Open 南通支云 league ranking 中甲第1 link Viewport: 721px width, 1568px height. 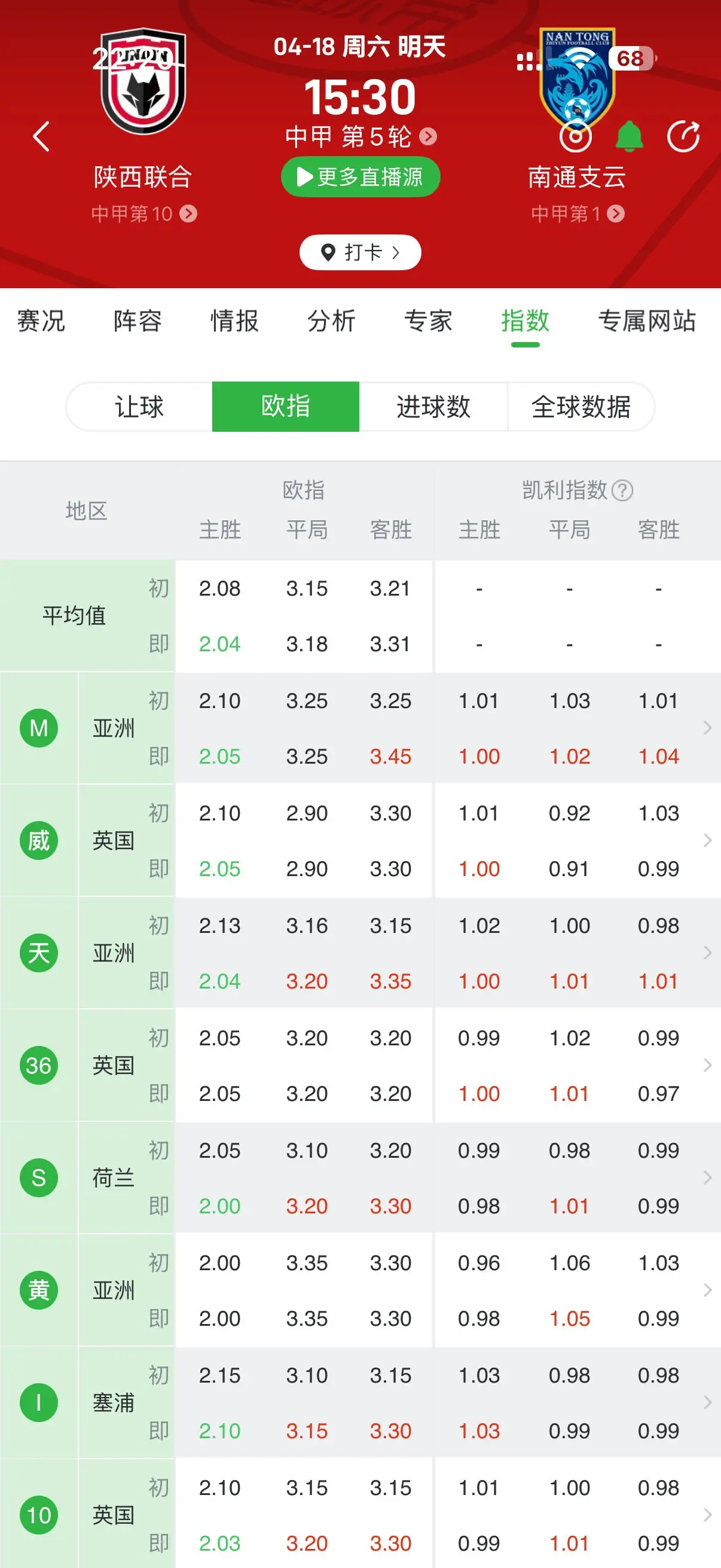(578, 213)
